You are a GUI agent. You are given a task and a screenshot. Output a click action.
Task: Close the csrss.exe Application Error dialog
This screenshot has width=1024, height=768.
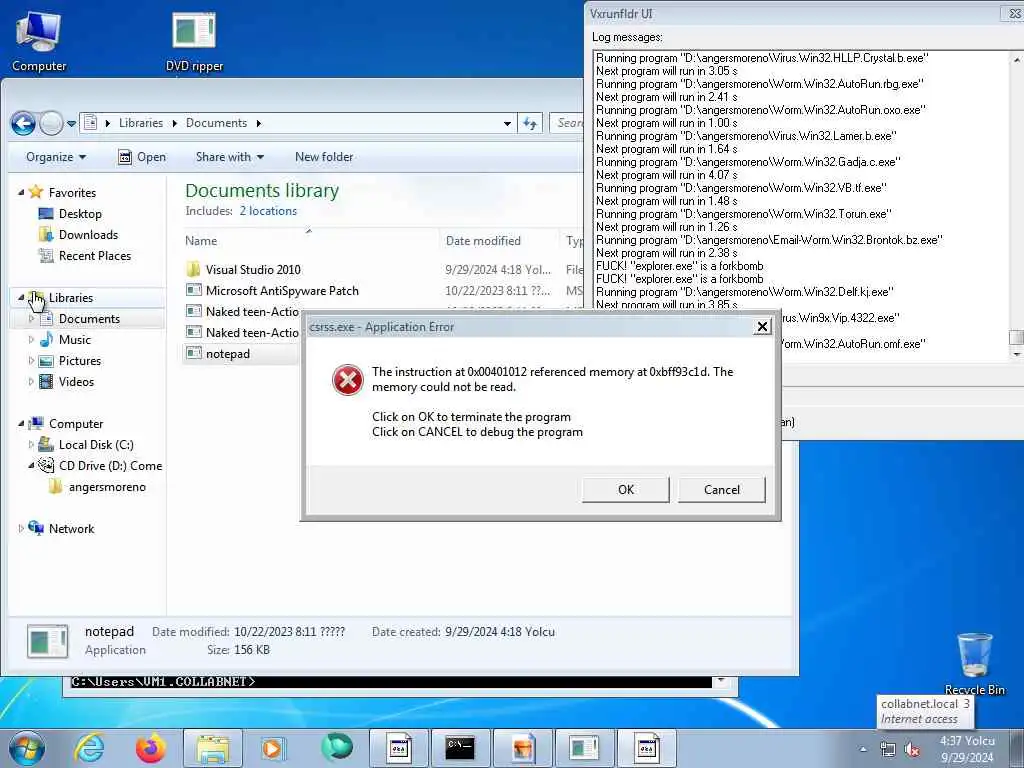[x=762, y=327]
